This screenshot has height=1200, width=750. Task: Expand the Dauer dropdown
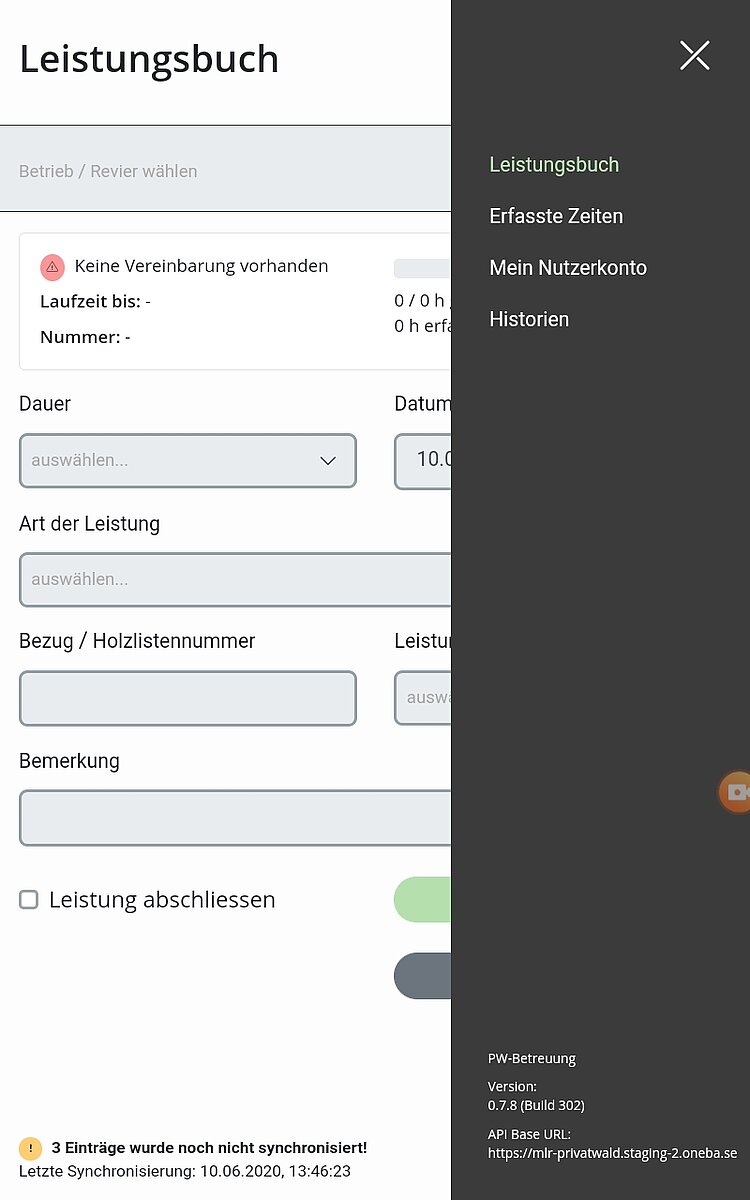(187, 461)
